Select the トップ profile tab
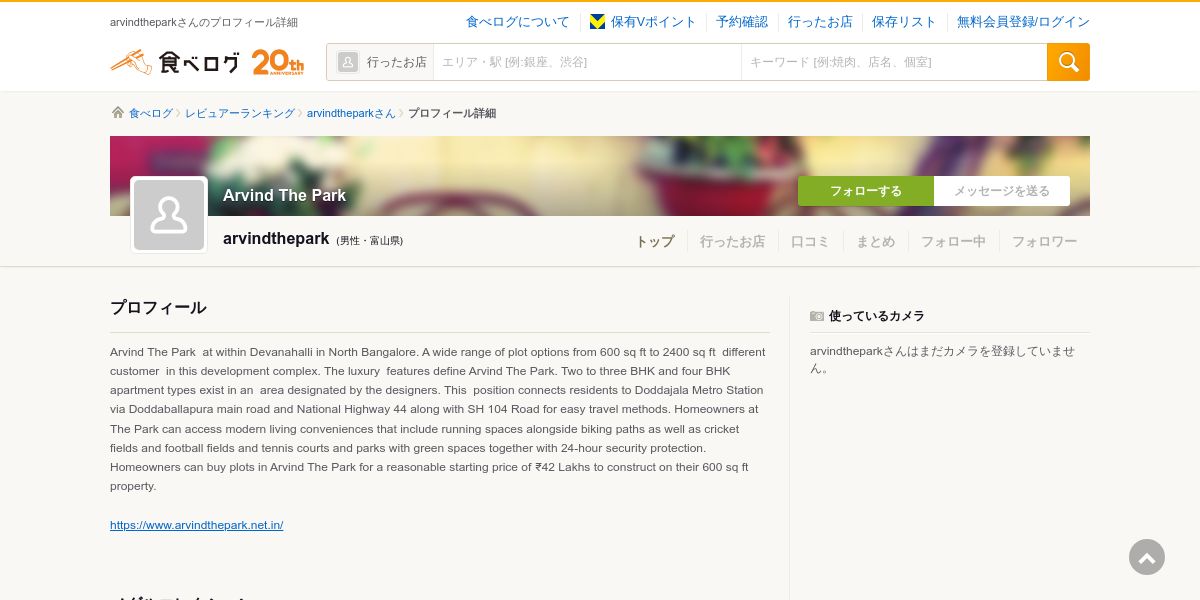This screenshot has width=1200, height=600. click(655, 241)
